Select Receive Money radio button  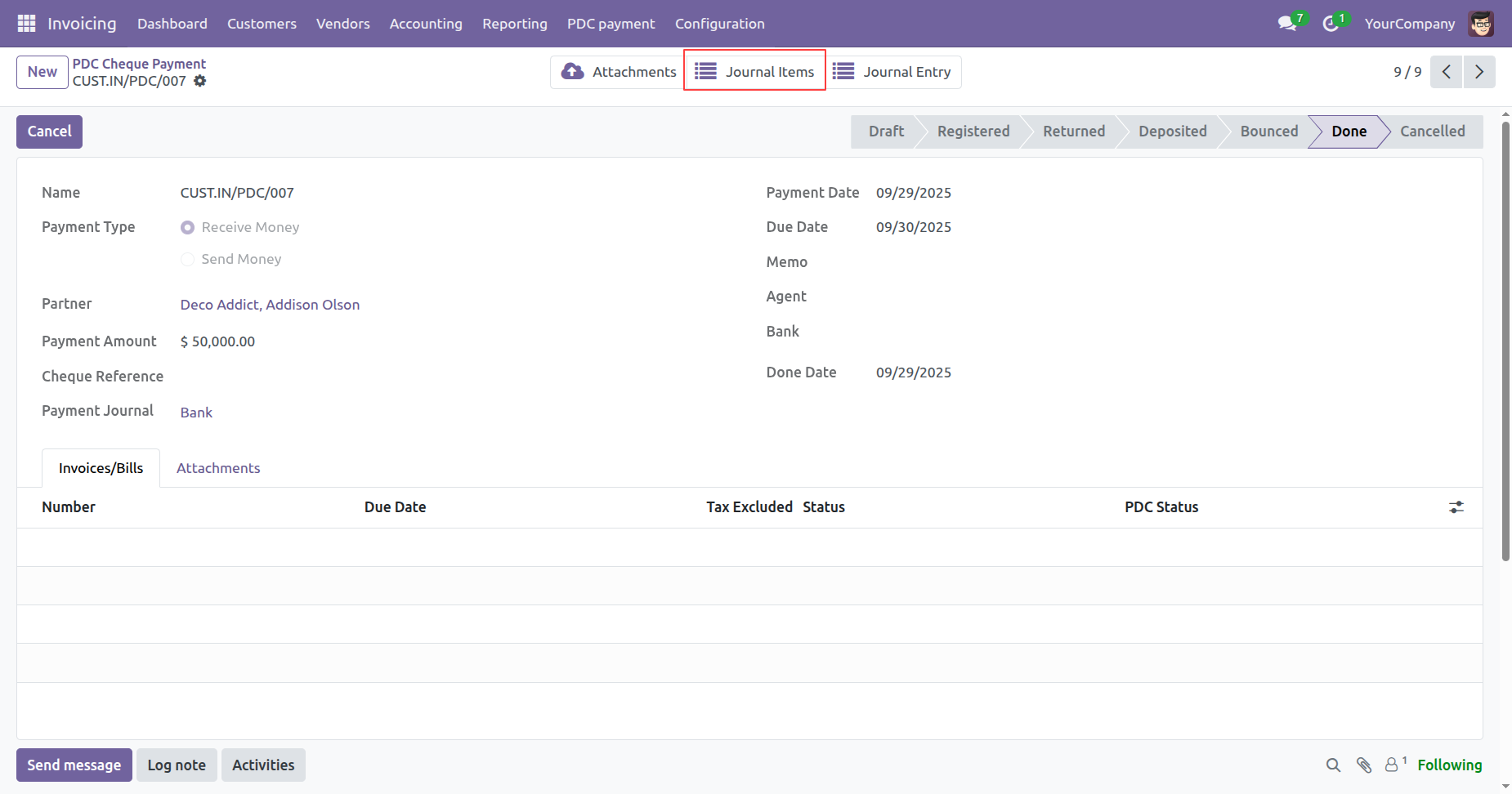[188, 228]
